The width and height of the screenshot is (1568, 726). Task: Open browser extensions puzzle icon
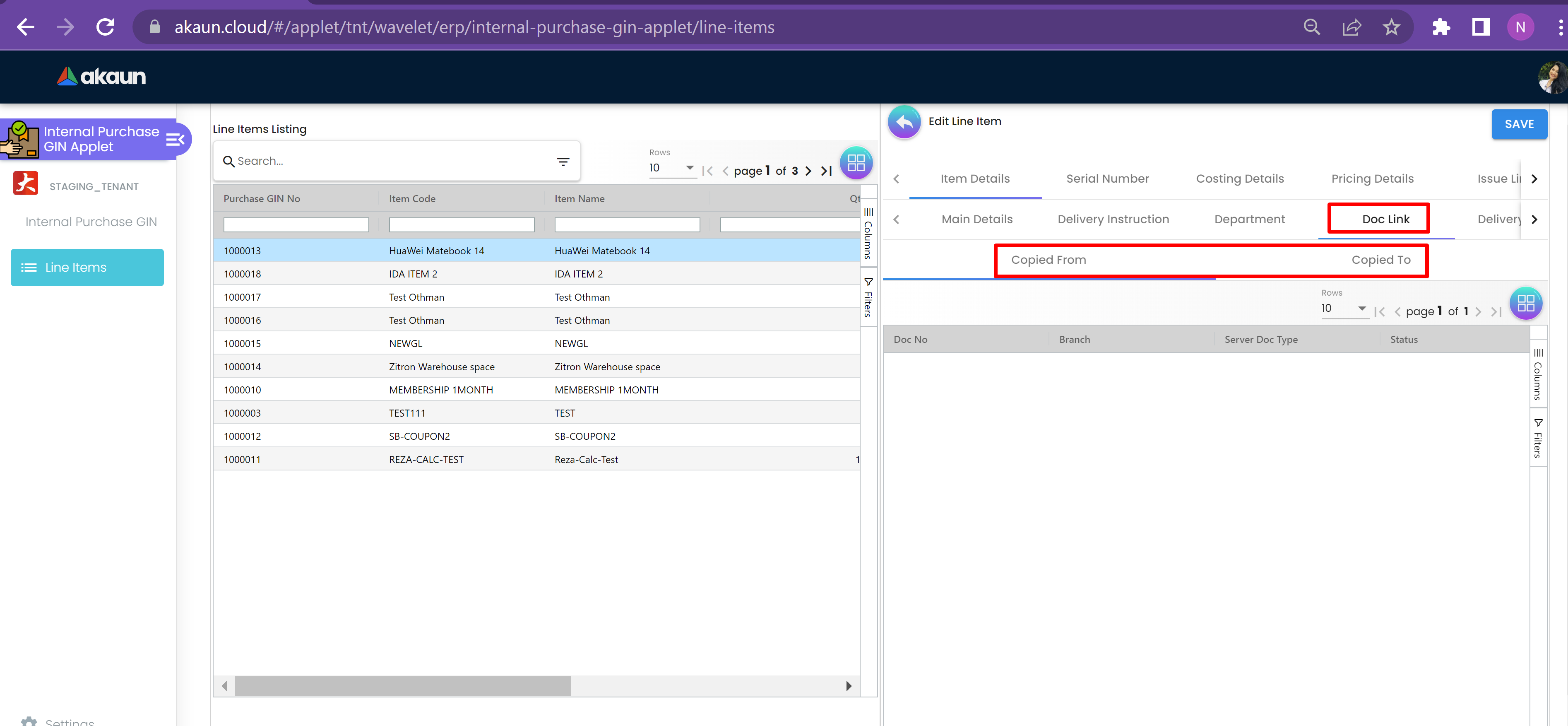(x=1441, y=27)
